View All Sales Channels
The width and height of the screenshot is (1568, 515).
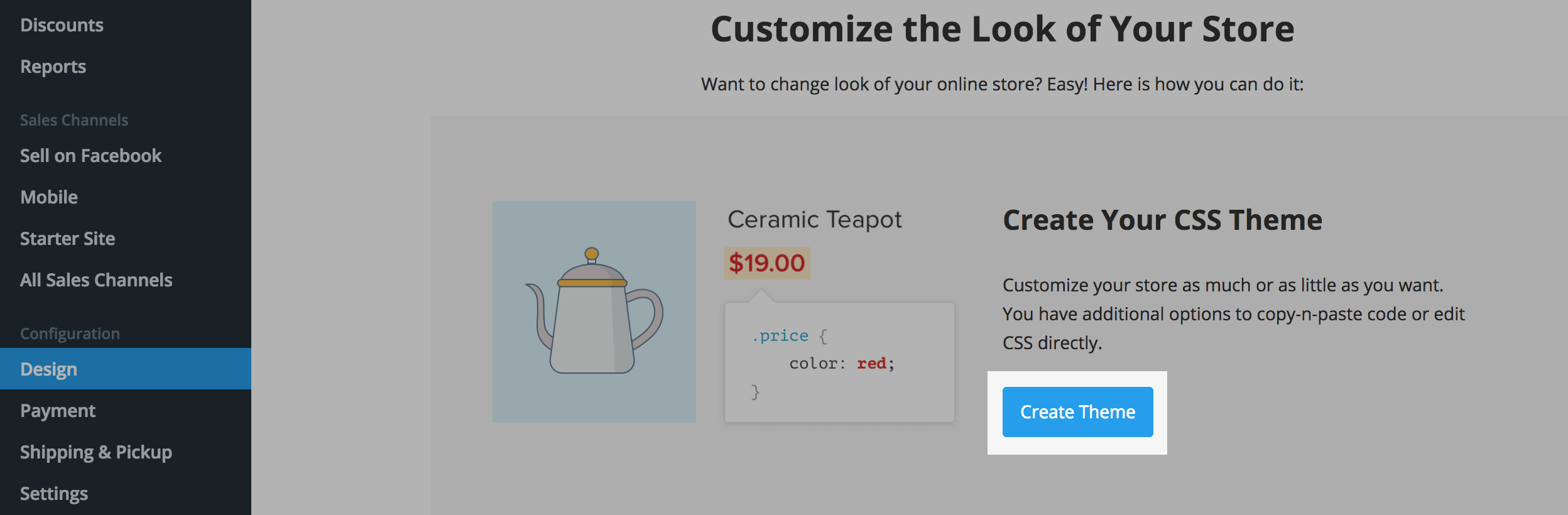coord(96,280)
